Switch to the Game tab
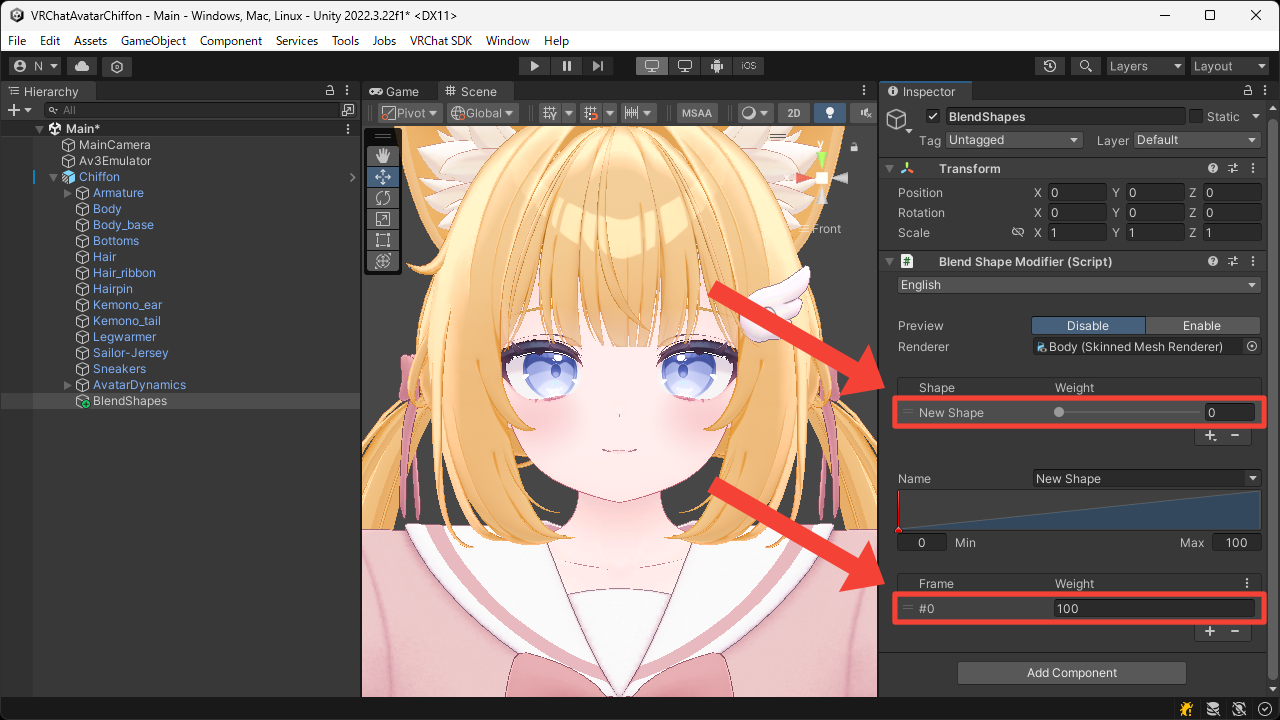The image size is (1280, 720). (394, 91)
